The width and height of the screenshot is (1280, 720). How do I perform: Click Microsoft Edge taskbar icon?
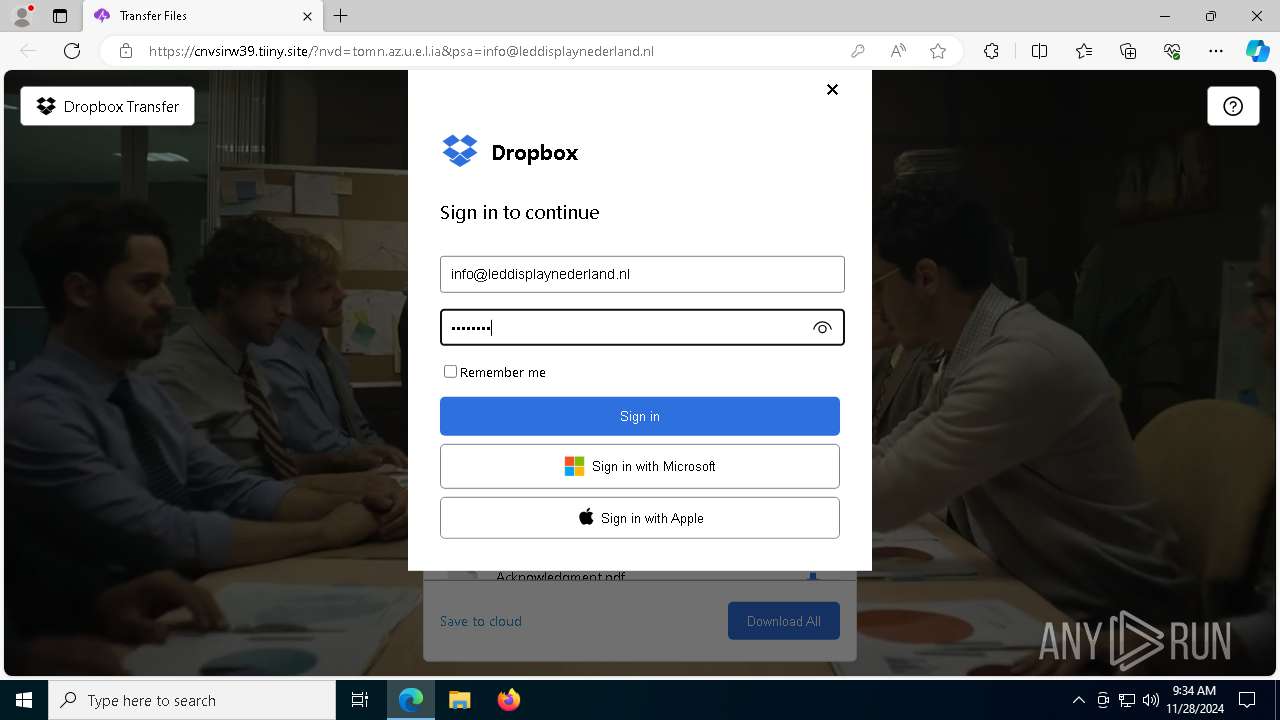(x=411, y=700)
